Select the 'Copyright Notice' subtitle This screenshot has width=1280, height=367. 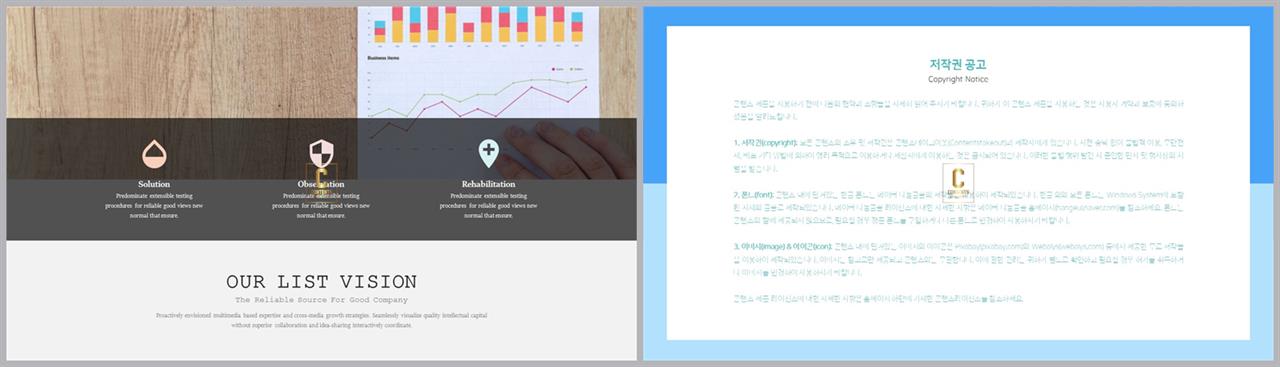click(x=958, y=79)
